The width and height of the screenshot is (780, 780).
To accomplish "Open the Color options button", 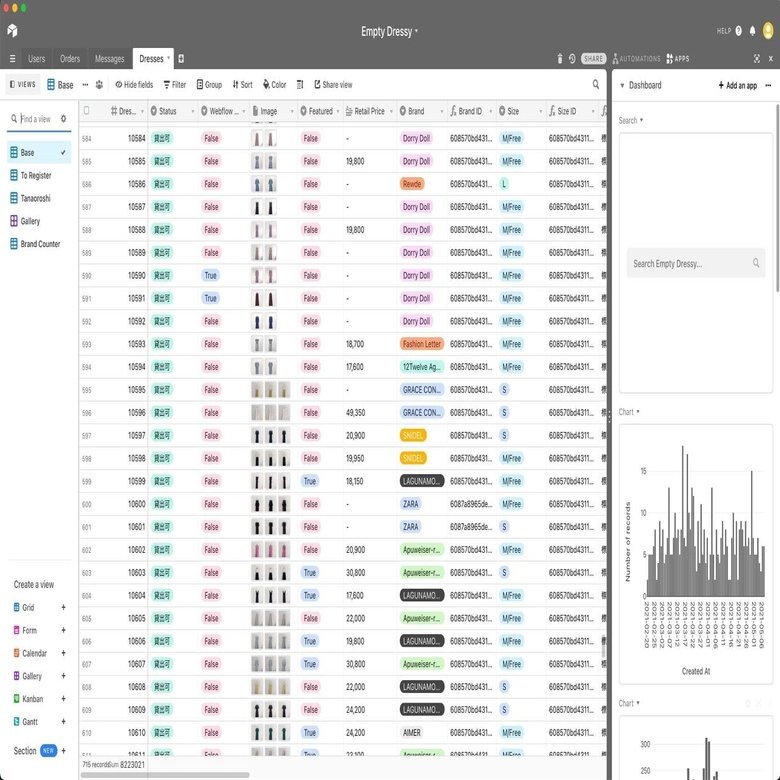I will [275, 85].
